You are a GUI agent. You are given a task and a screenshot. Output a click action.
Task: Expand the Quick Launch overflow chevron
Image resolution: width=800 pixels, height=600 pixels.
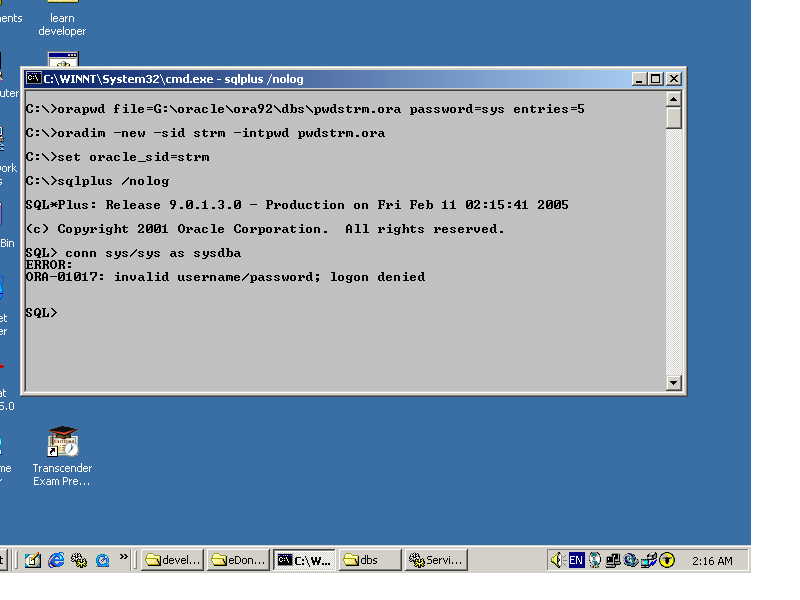point(124,558)
